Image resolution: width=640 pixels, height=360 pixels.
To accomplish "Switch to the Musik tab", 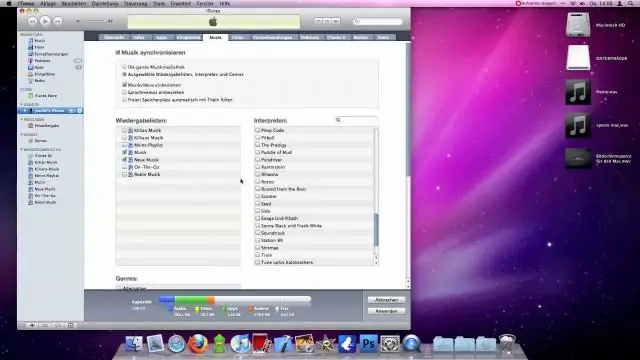I will tap(215, 37).
